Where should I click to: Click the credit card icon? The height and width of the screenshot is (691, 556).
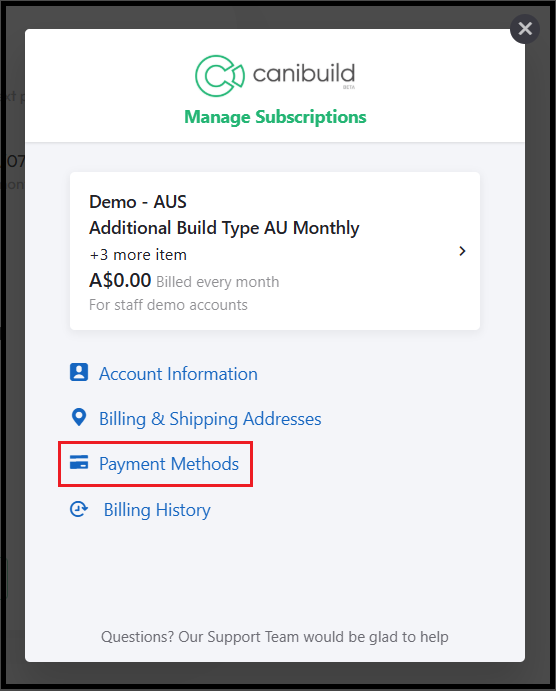(79, 462)
